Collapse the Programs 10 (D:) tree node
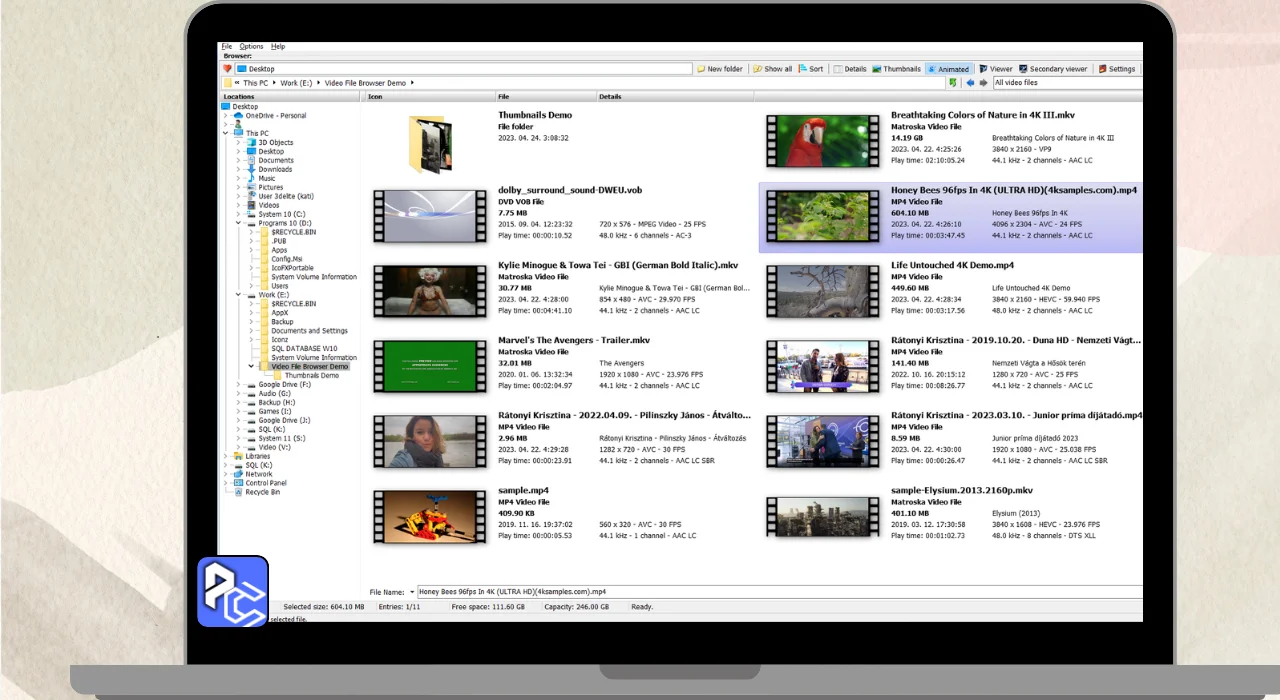This screenshot has height=700, width=1280. (238, 223)
